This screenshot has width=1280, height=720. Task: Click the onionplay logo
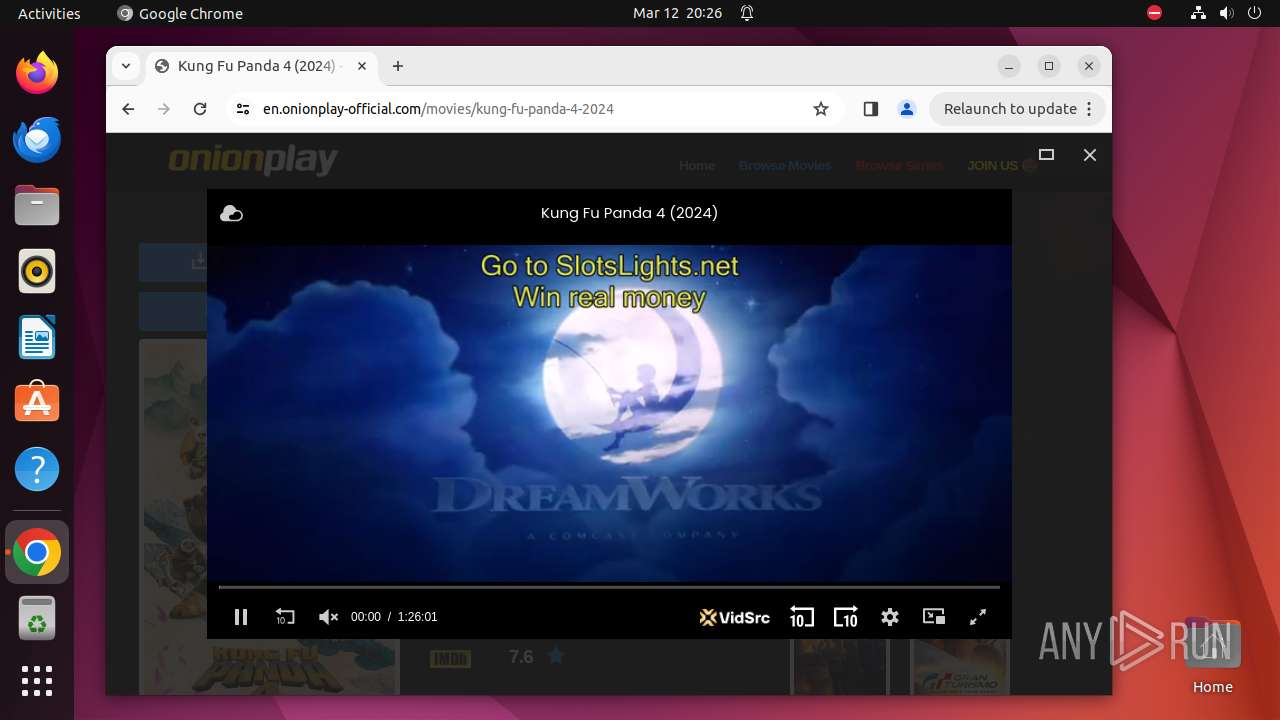click(252, 160)
